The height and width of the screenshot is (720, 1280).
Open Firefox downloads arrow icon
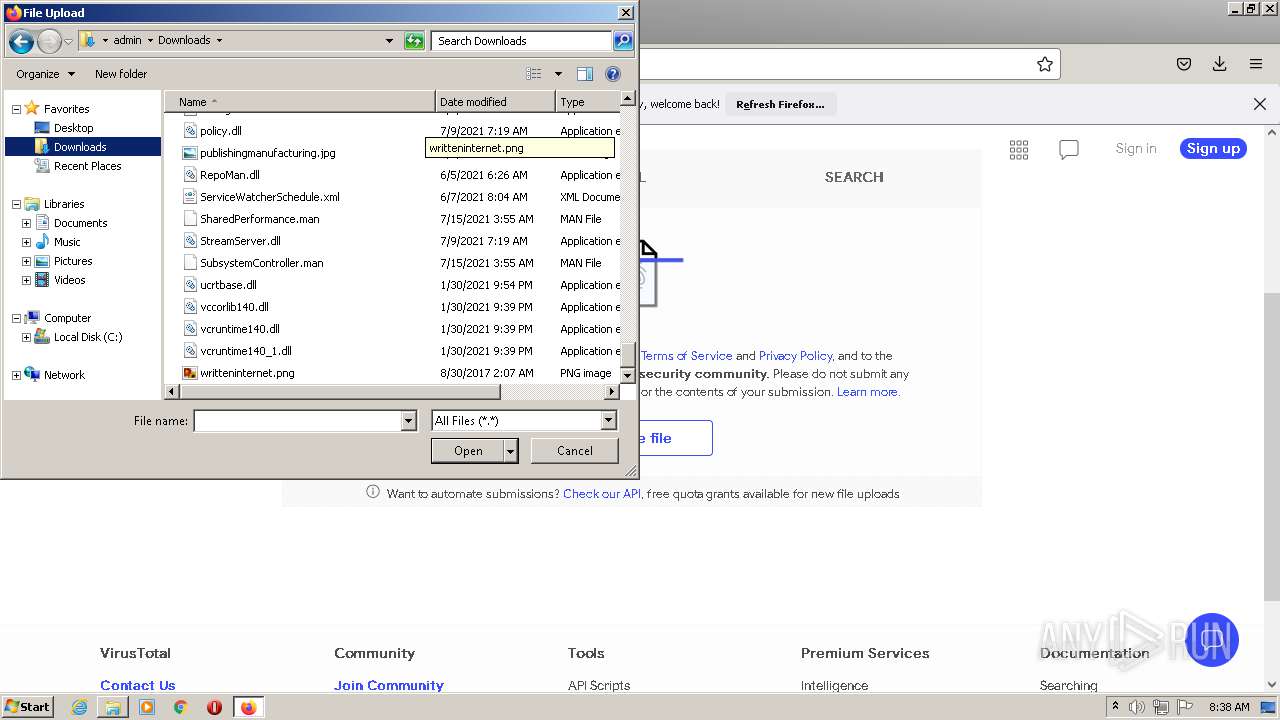(x=1219, y=64)
